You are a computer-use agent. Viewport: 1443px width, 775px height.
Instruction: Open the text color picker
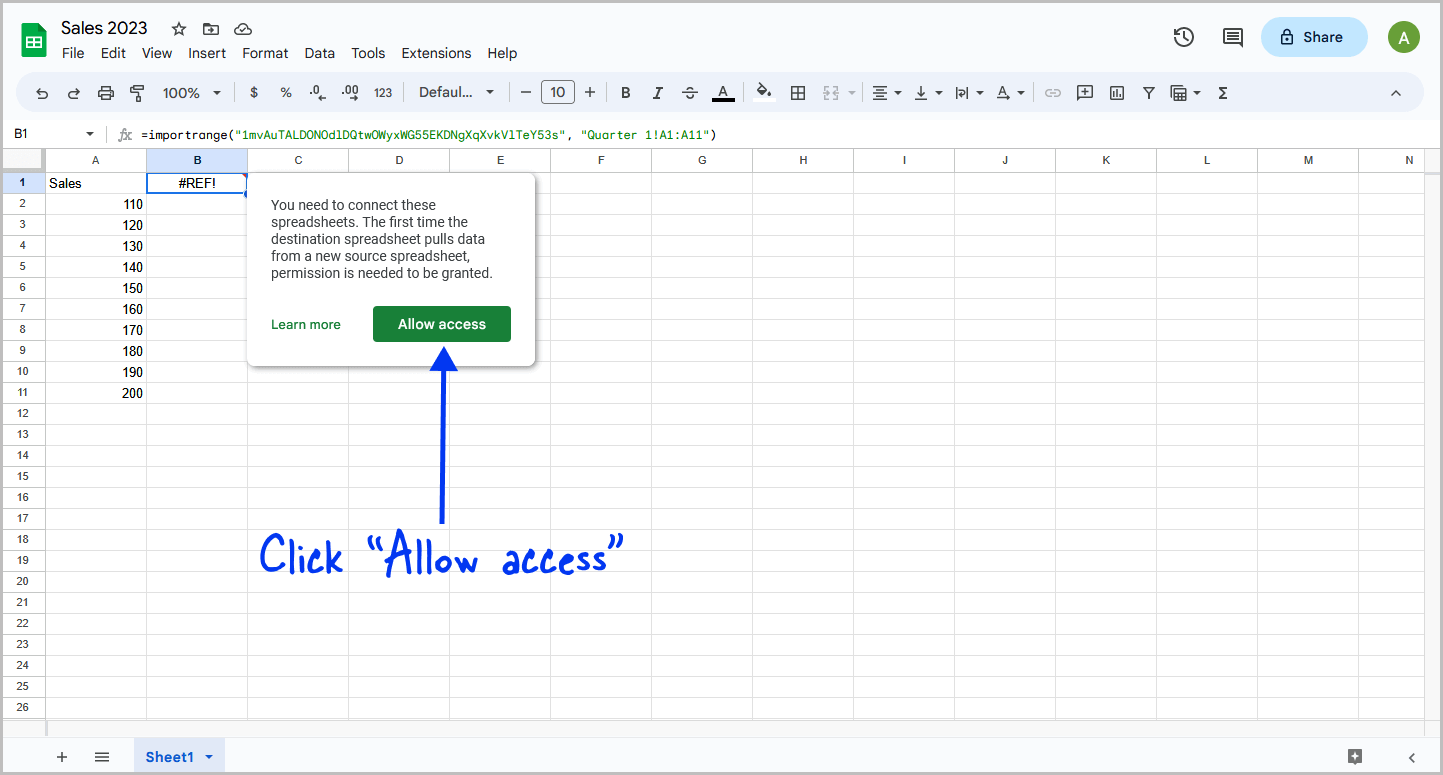723,92
